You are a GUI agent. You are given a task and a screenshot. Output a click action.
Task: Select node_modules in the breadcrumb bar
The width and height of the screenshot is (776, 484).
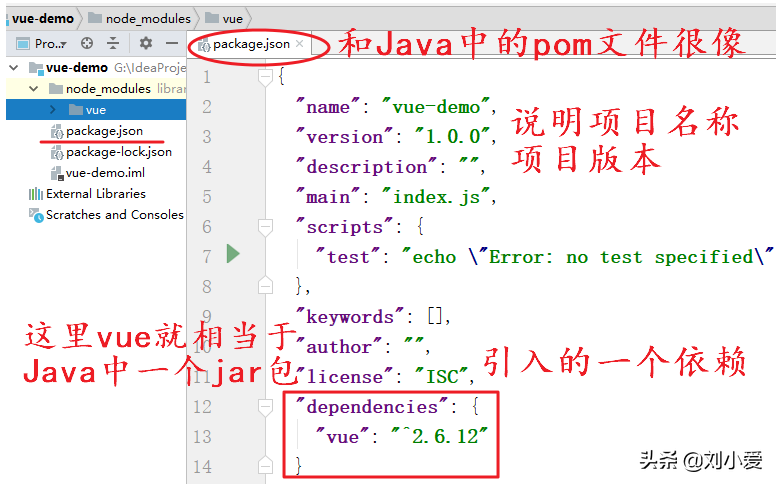[x=145, y=18]
